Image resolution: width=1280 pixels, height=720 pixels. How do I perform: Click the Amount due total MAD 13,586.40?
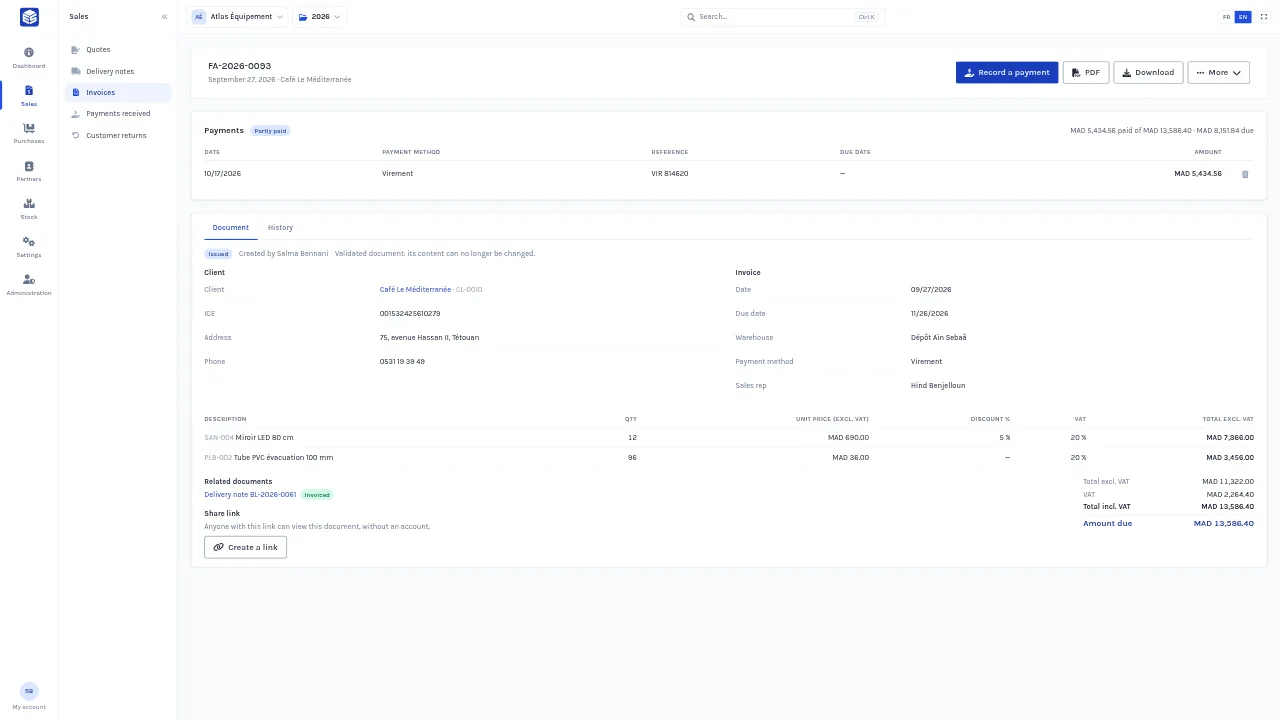pos(1223,524)
